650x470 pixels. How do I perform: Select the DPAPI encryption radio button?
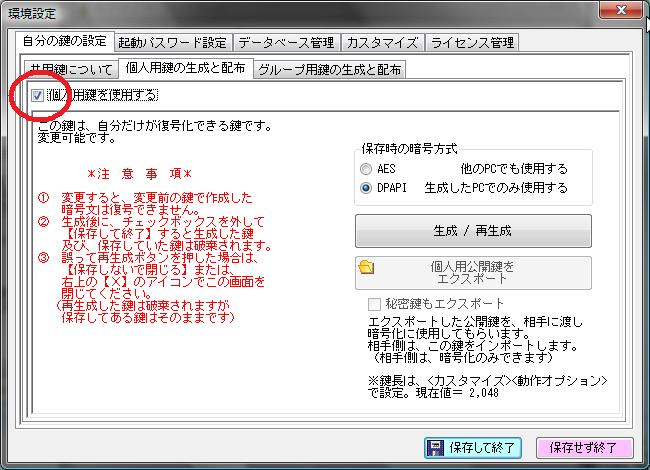pos(366,188)
